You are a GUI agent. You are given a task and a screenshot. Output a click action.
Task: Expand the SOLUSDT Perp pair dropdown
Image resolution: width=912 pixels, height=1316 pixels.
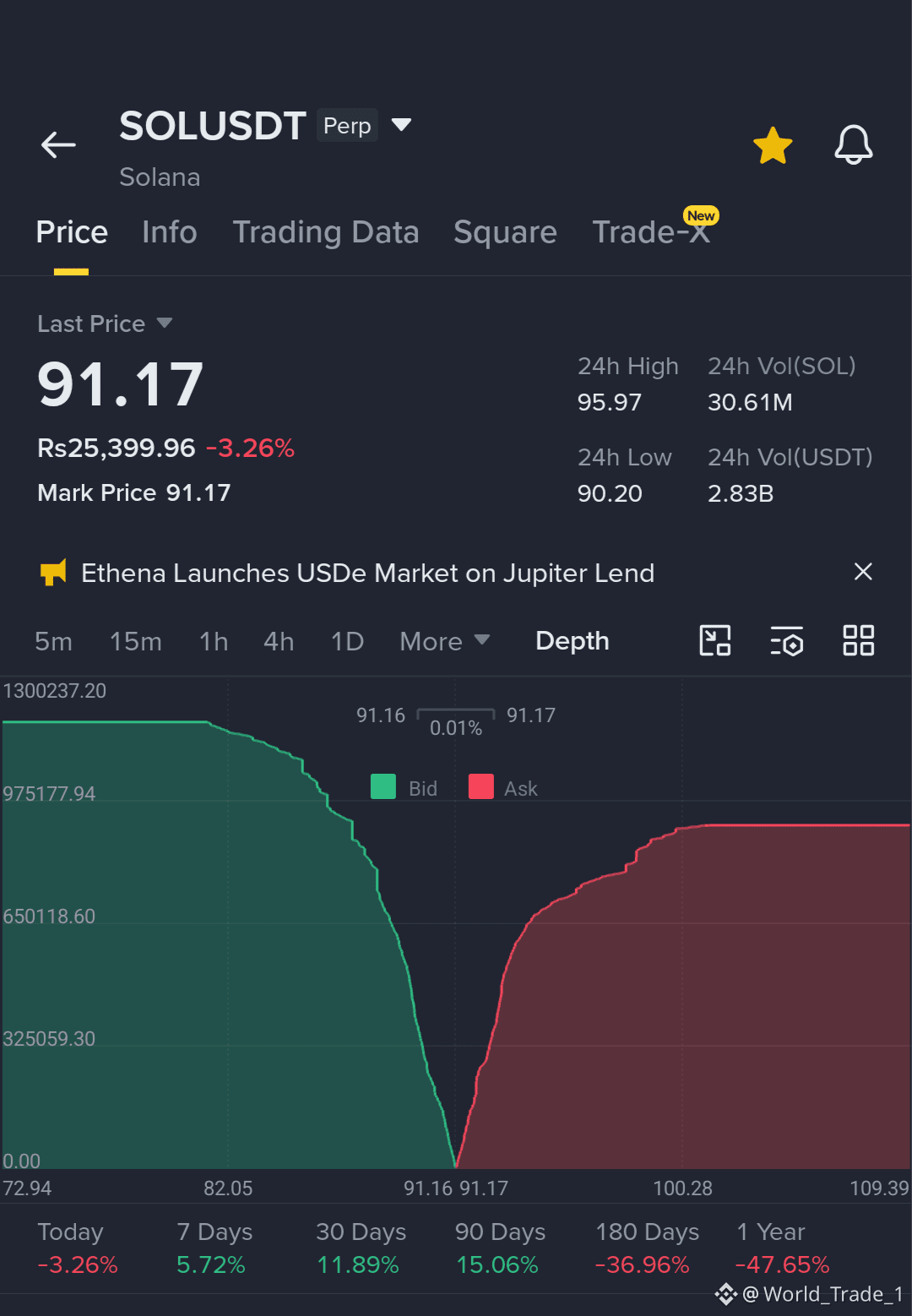401,125
